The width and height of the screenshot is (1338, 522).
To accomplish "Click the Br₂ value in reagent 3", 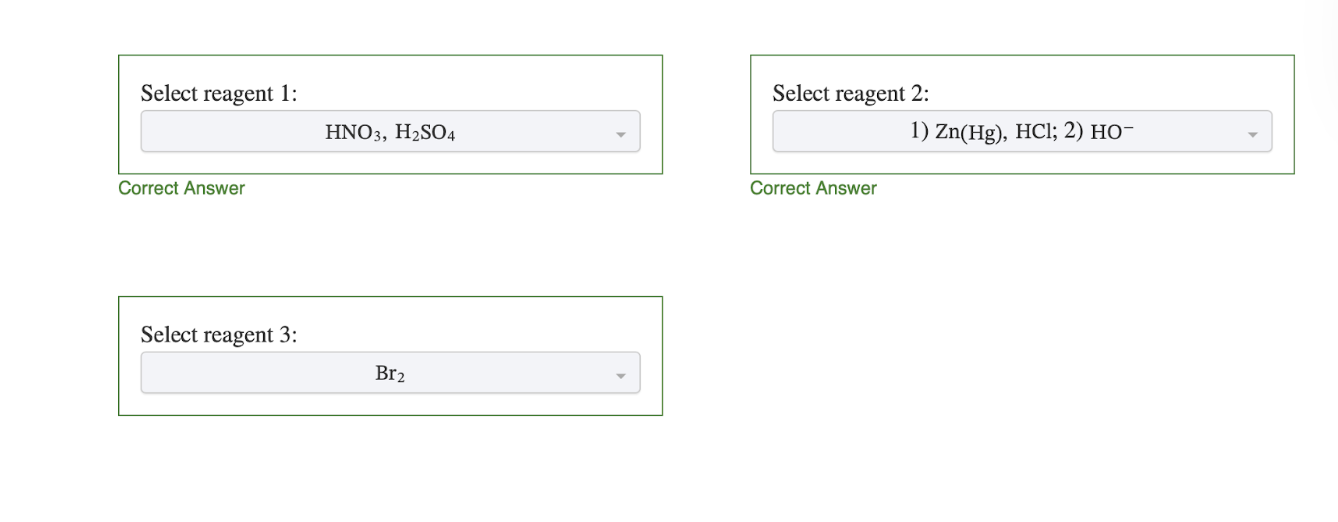I will point(390,373).
